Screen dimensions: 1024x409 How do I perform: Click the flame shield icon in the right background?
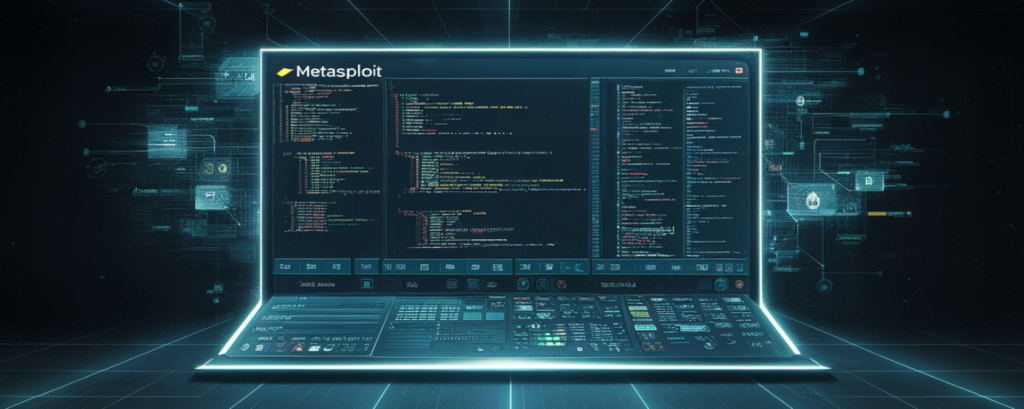(808, 200)
